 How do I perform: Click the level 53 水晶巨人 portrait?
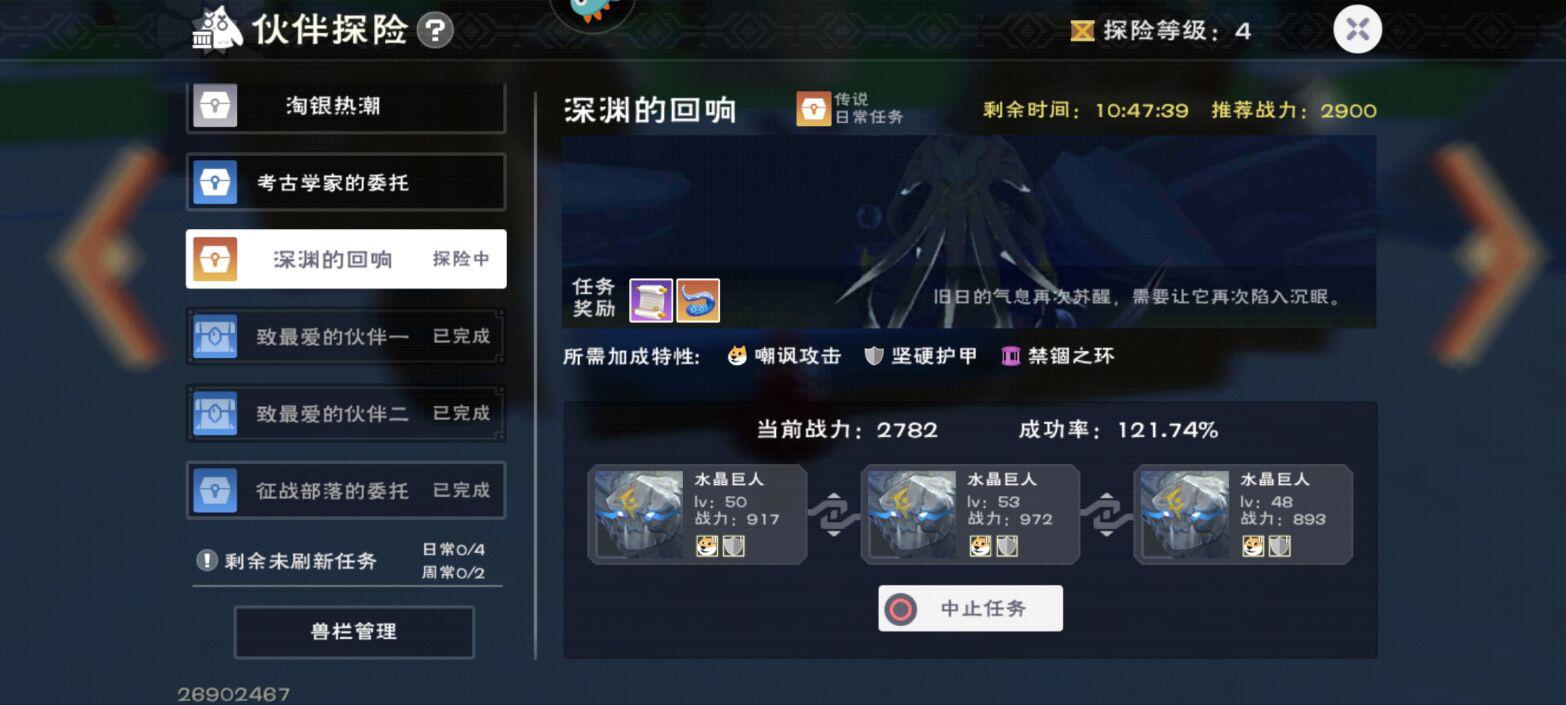coord(912,514)
